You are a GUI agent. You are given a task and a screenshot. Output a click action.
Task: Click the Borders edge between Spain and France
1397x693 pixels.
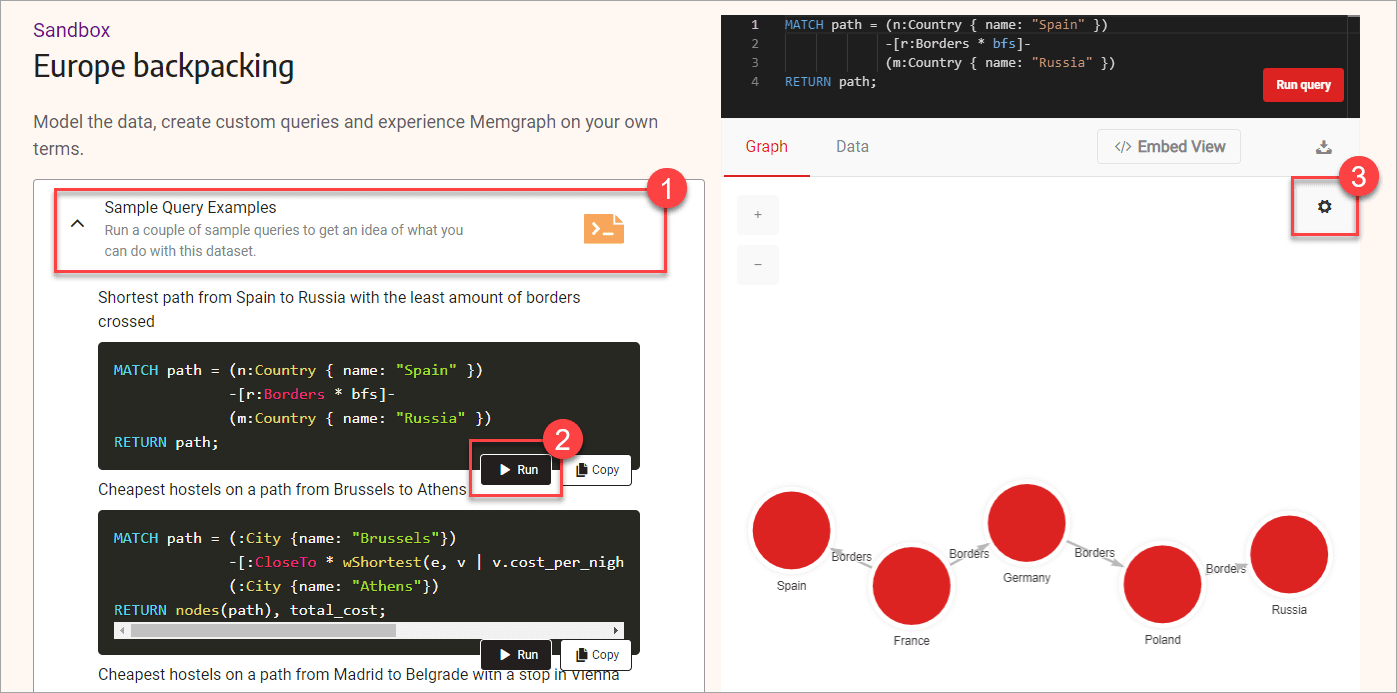coord(852,557)
